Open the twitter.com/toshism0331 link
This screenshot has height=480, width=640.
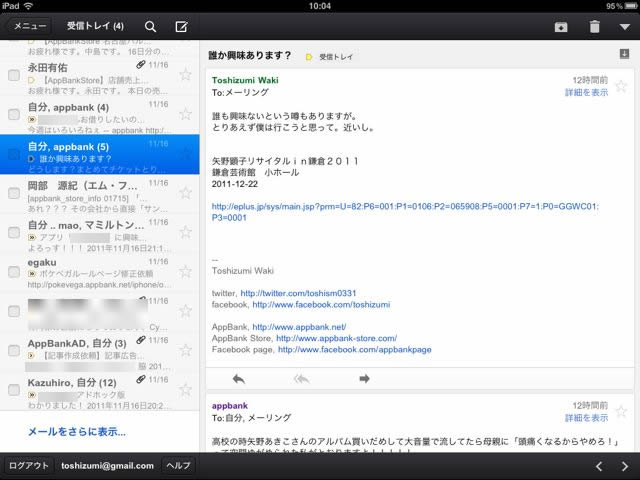298,293
